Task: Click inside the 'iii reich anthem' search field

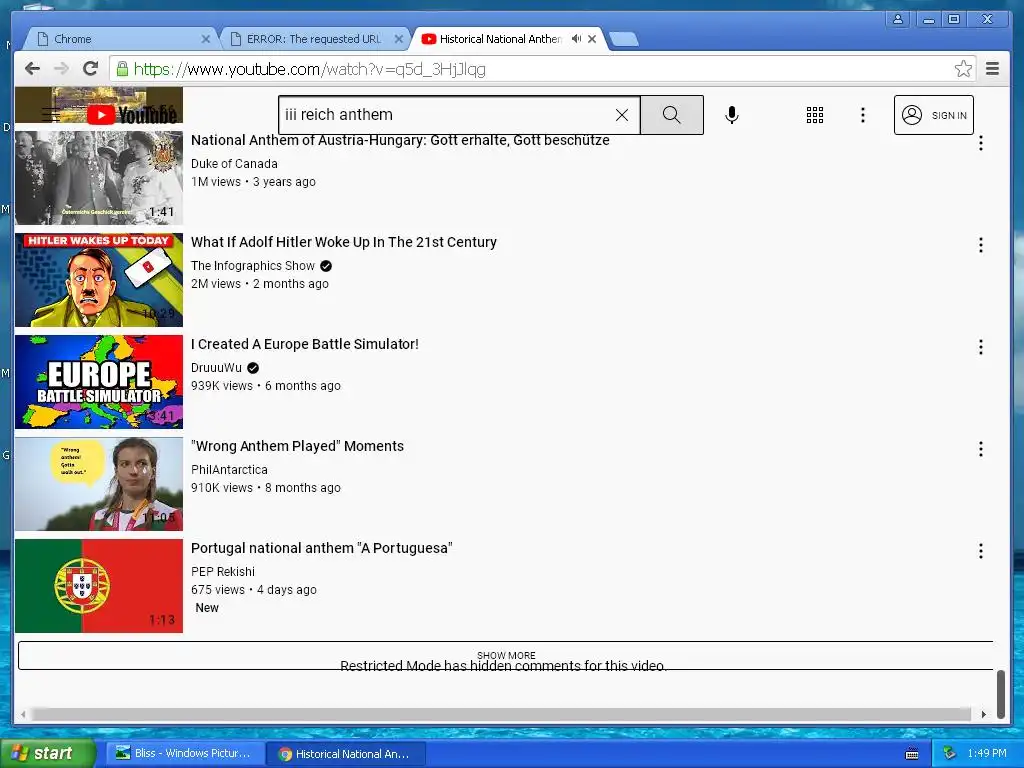Action: point(447,115)
